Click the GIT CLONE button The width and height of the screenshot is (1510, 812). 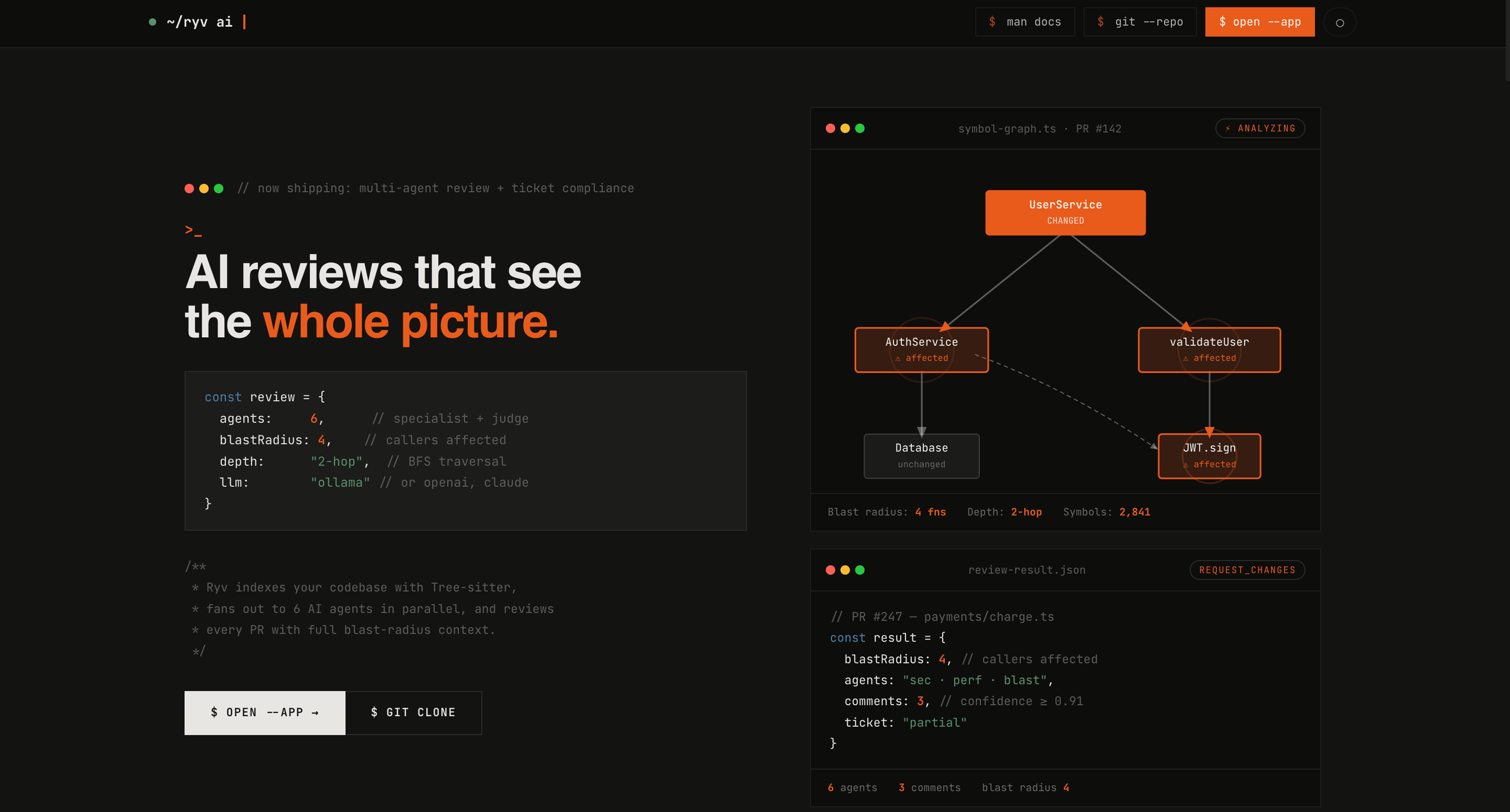tap(414, 712)
